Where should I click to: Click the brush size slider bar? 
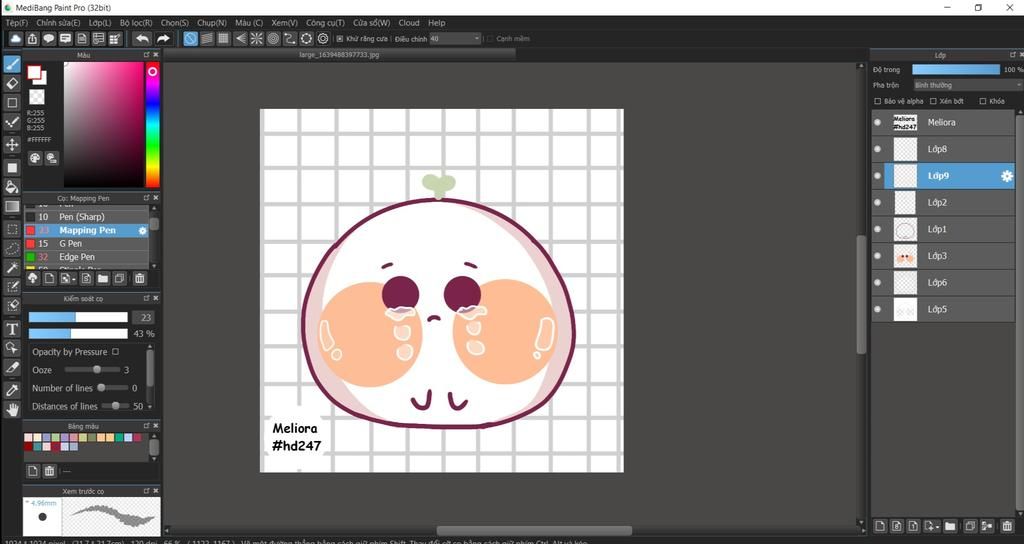click(78, 317)
